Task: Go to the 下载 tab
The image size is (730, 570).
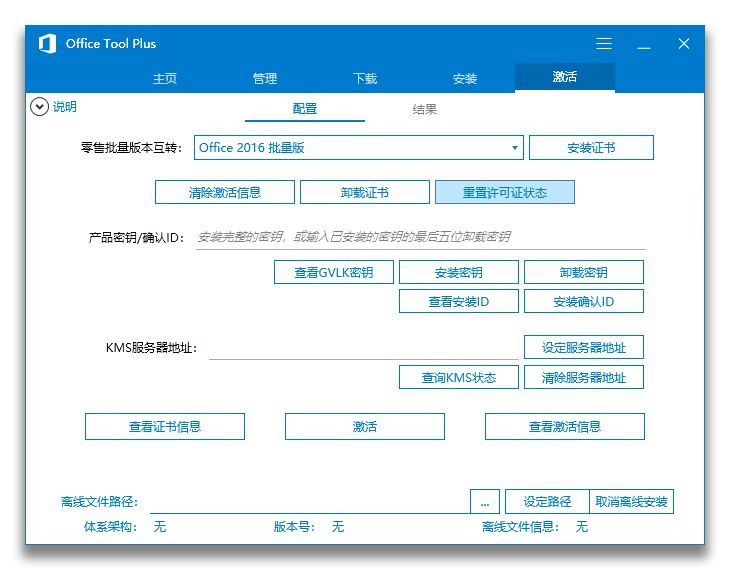Action: tap(365, 78)
